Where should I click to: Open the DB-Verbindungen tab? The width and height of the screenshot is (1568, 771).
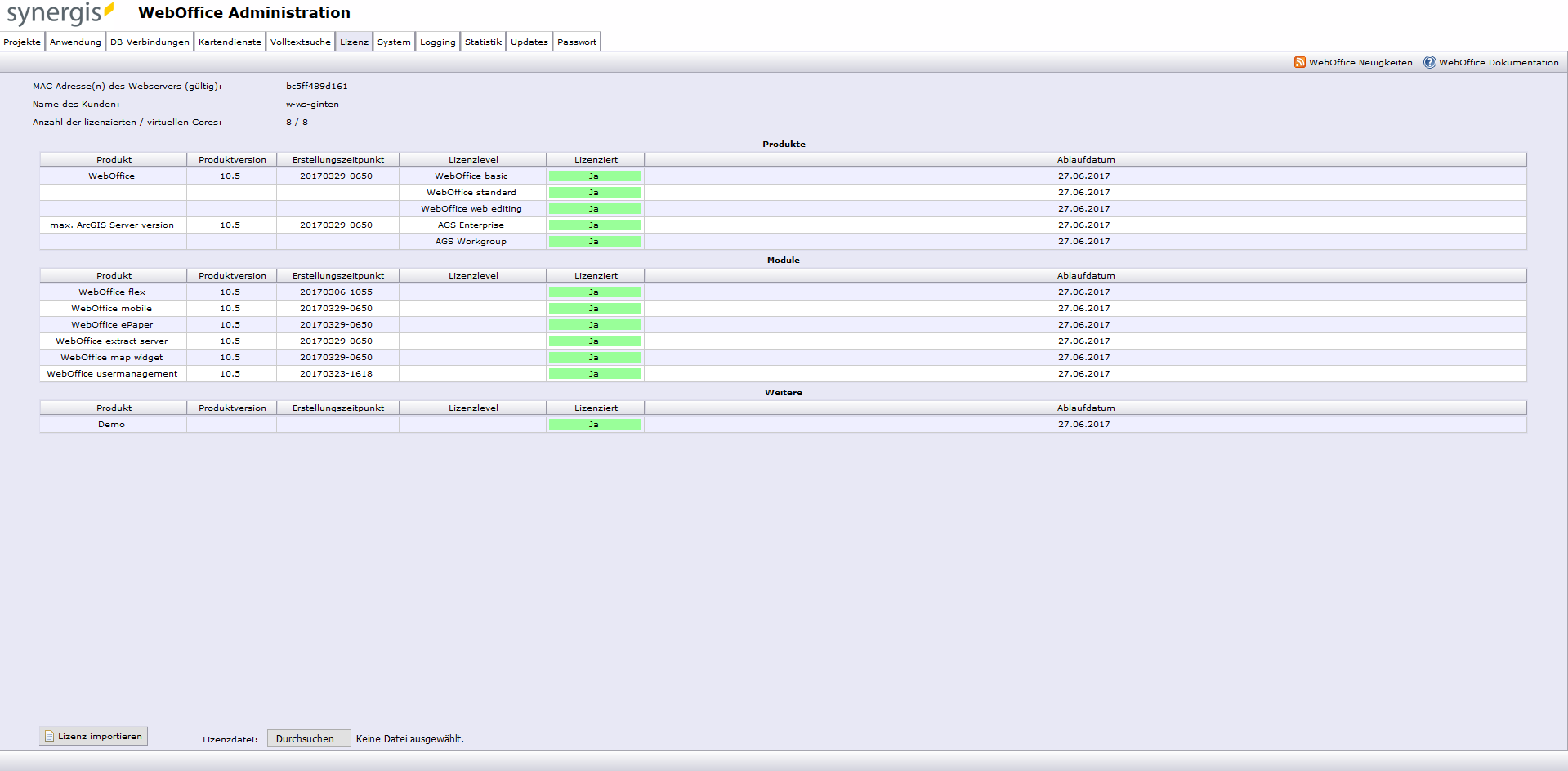point(149,42)
